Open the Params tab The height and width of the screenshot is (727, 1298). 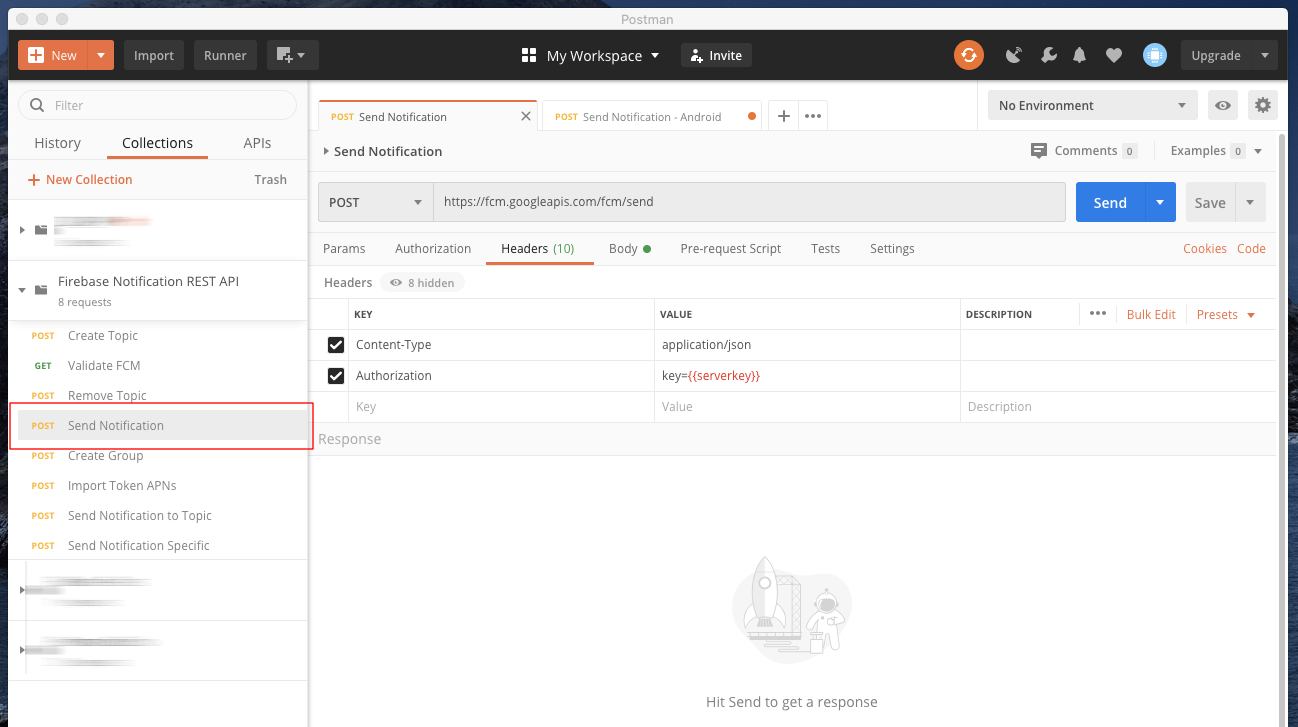[344, 248]
